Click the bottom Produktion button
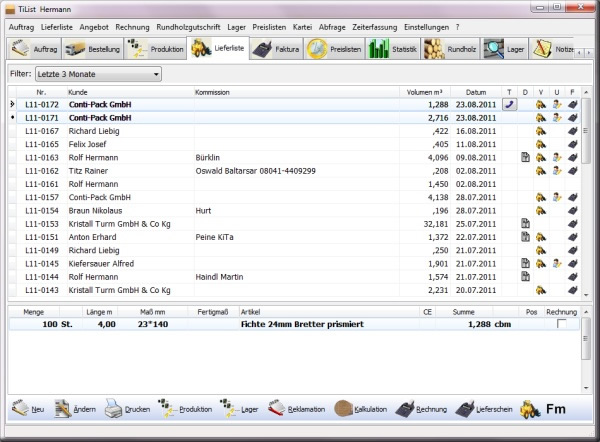The height and width of the screenshot is (442, 600). 185,409
